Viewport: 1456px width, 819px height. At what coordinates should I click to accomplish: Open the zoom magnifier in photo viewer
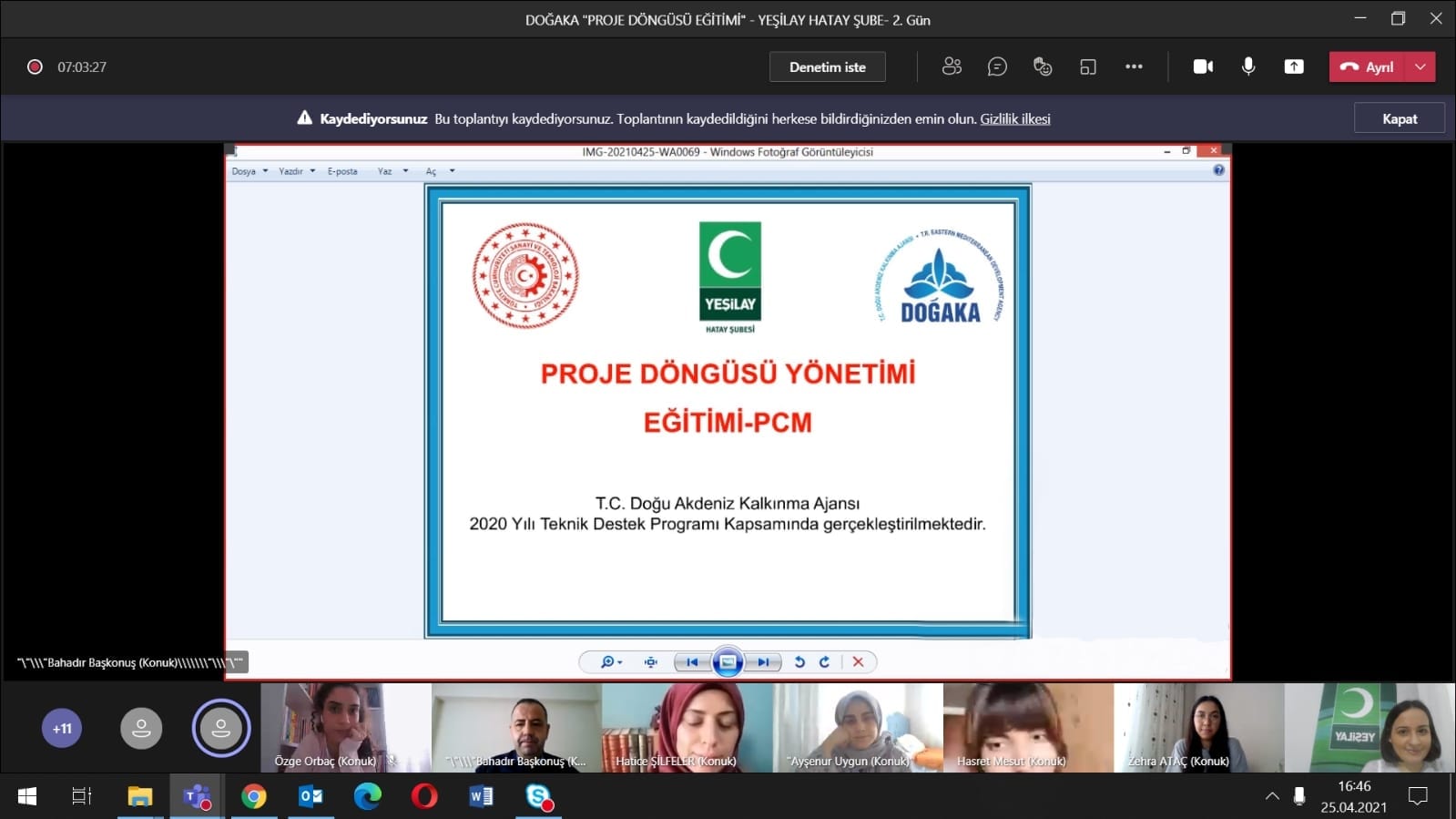pyautogui.click(x=611, y=662)
